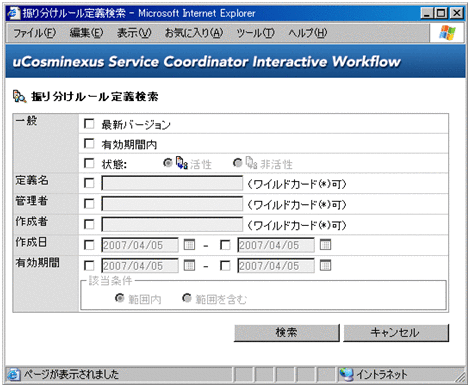Viewport: 472px width, 389px height.
Task: Enable the 有効期間内 checkbox
Action: [89, 144]
